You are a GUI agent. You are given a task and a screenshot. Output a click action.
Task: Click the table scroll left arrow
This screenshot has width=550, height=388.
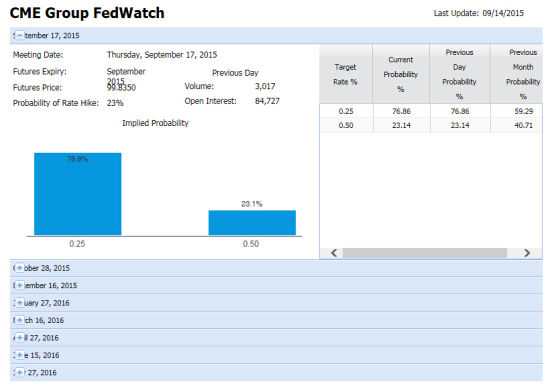point(334,253)
